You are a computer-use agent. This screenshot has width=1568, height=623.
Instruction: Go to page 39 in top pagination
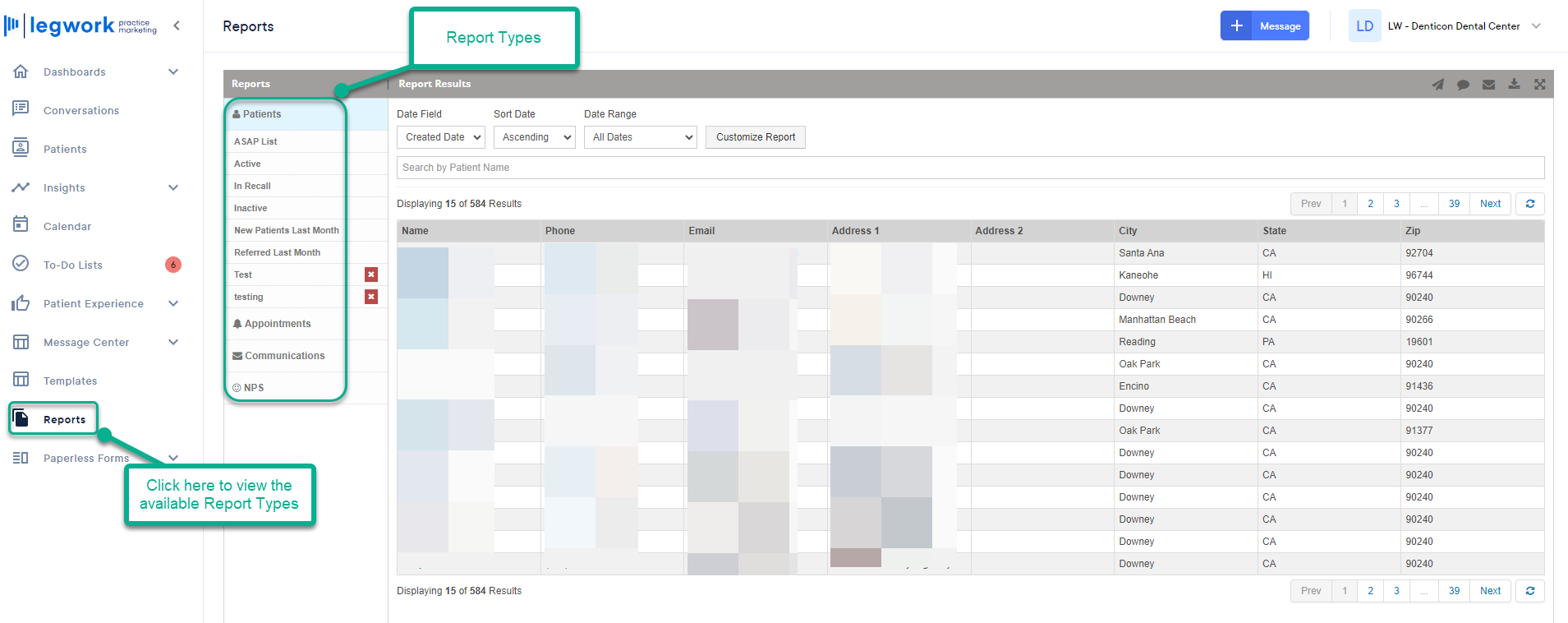[1454, 204]
